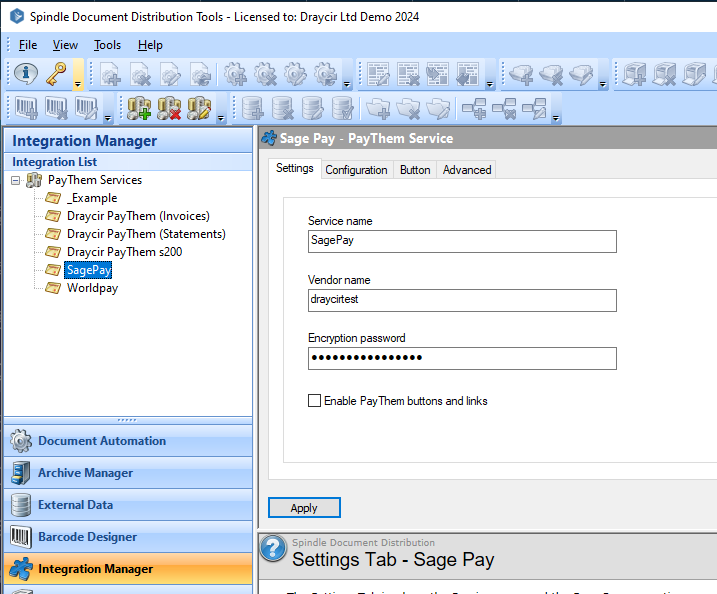Click the edit template layout icon

(x=378, y=74)
